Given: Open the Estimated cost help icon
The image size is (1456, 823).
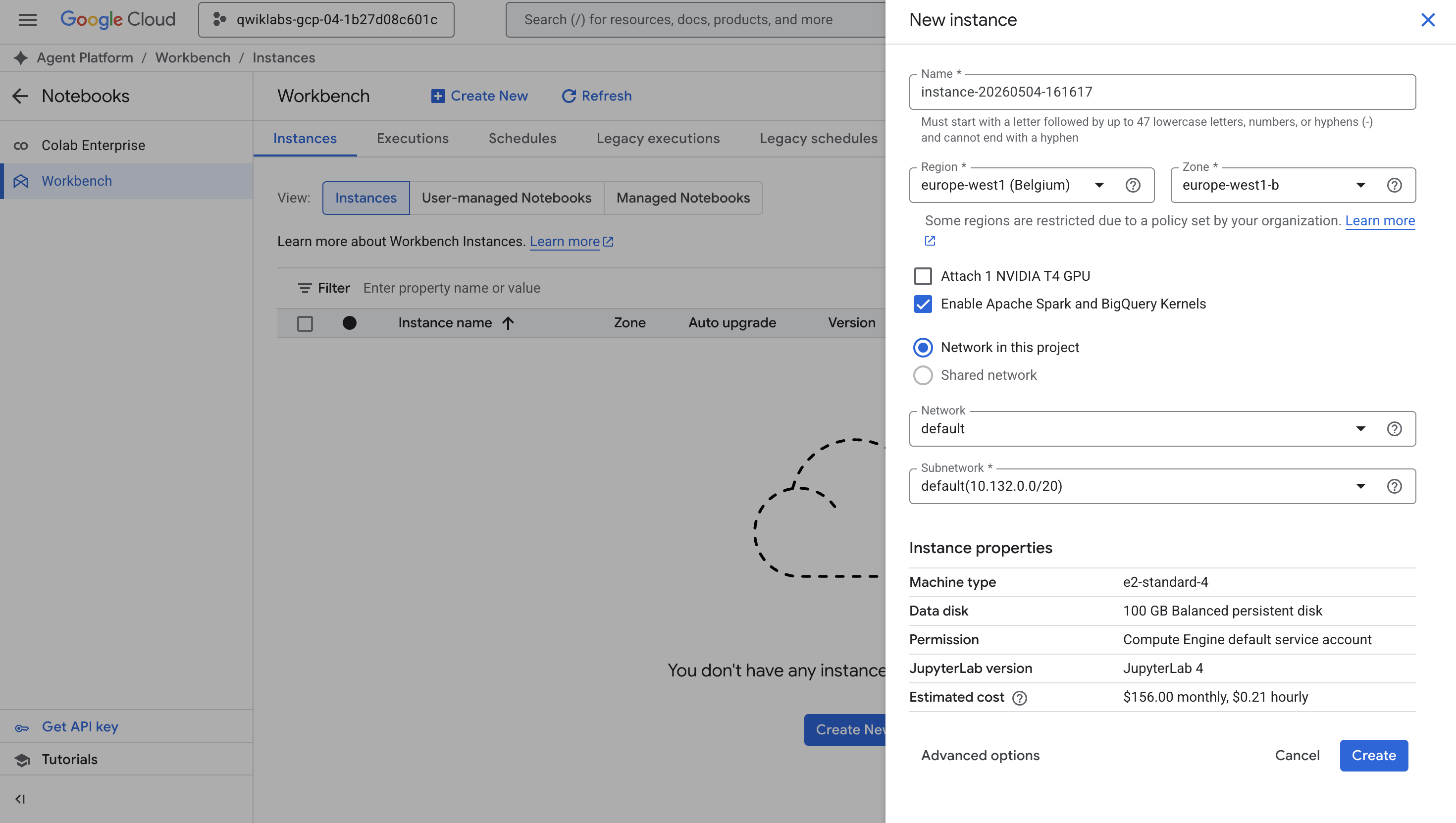Looking at the screenshot, I should coord(1020,698).
